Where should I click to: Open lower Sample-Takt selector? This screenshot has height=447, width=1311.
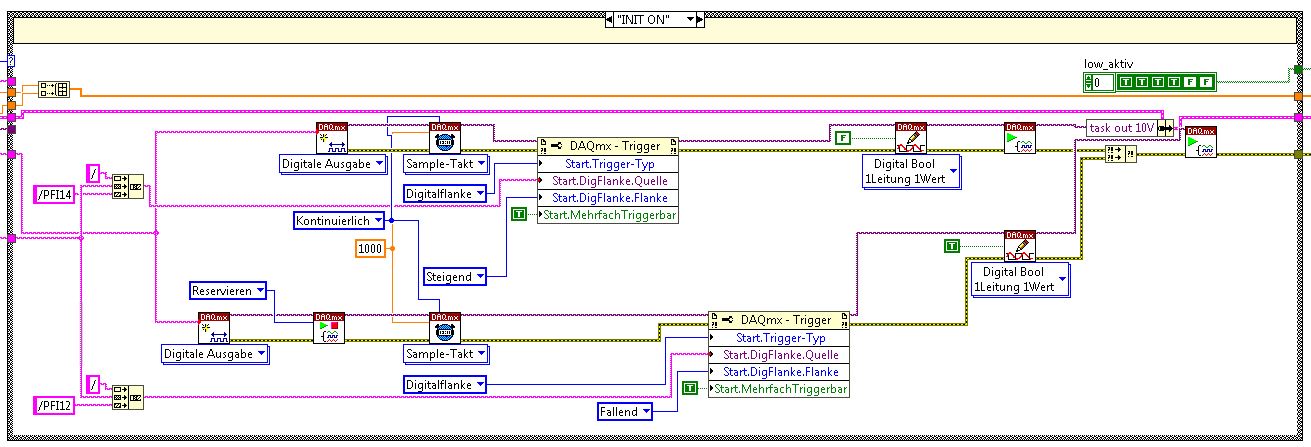pos(445,353)
